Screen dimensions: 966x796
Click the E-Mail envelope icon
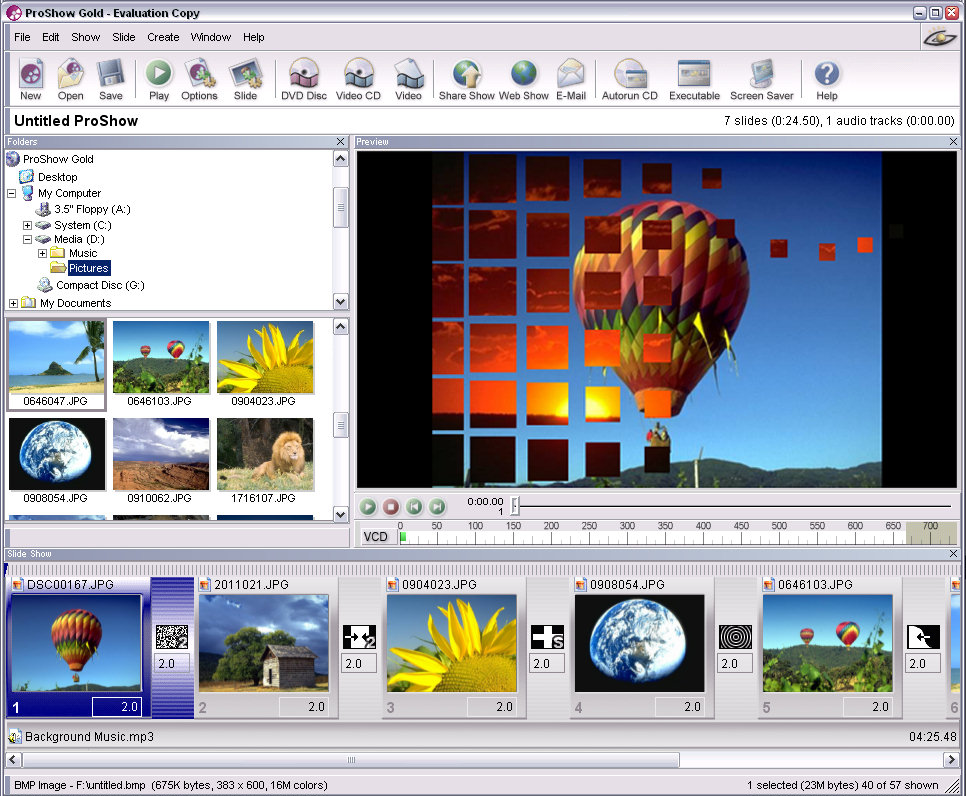tap(571, 76)
